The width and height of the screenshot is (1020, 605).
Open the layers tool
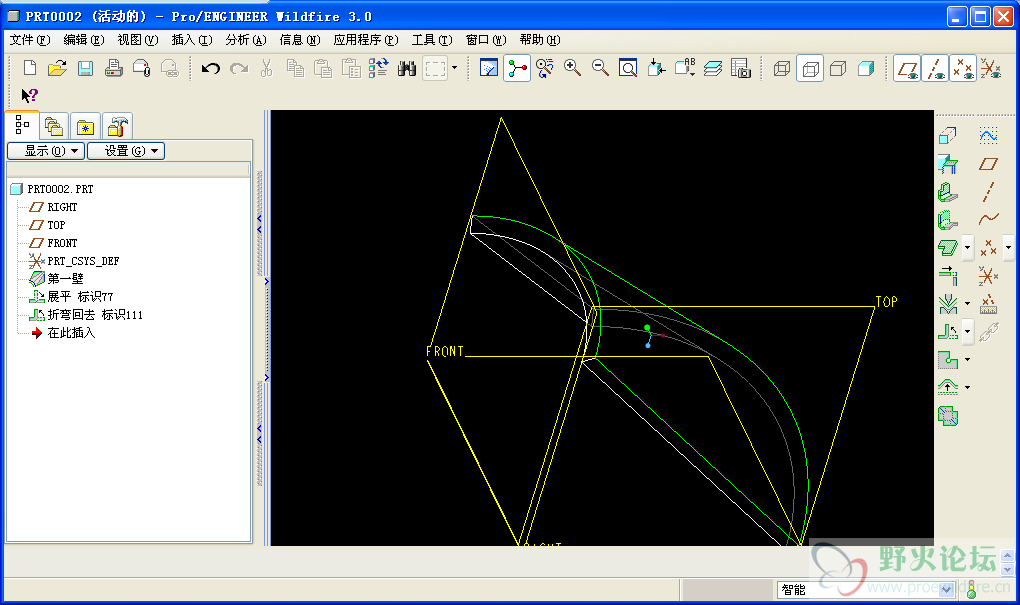tap(713, 68)
